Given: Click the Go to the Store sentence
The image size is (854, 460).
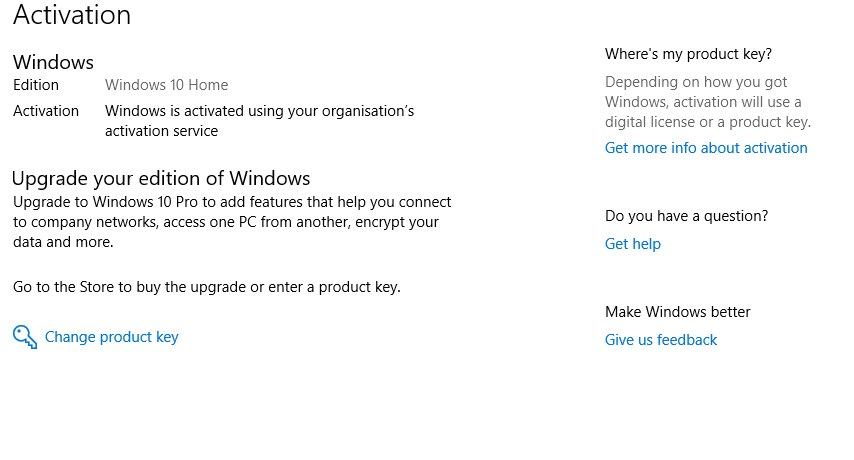Looking at the screenshot, I should pos(206,287).
